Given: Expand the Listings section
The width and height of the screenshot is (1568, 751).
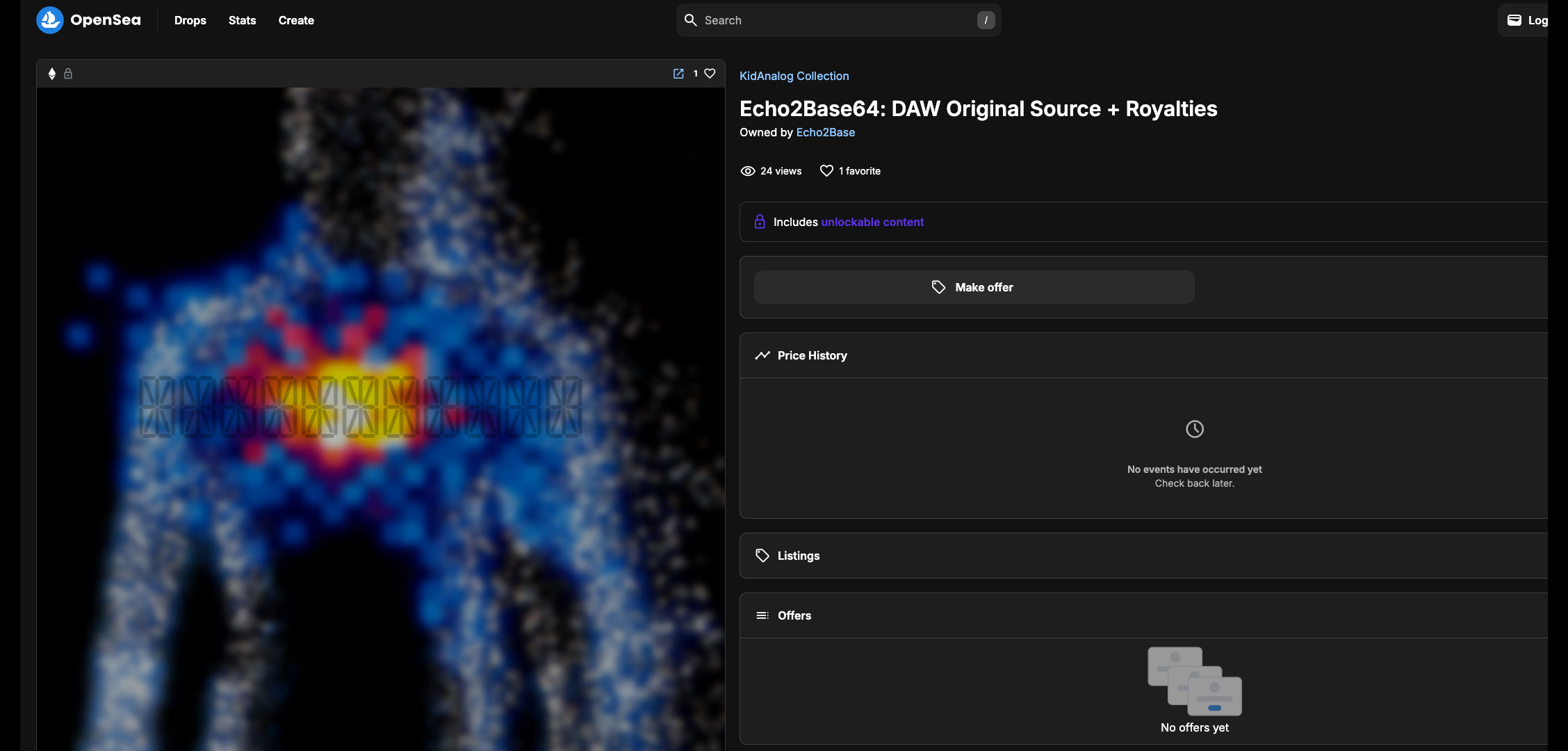Looking at the screenshot, I should [x=1143, y=556].
